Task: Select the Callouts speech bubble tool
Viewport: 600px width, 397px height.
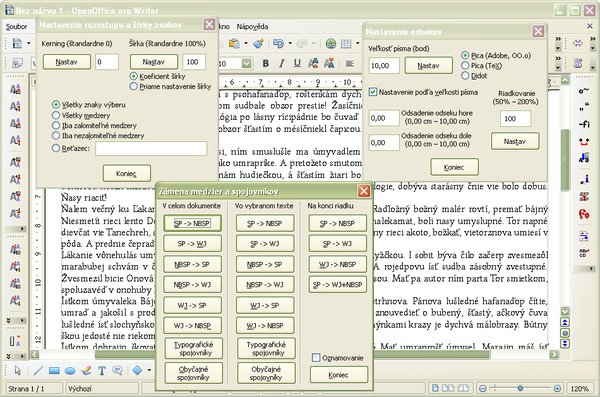Action: pos(117,370)
